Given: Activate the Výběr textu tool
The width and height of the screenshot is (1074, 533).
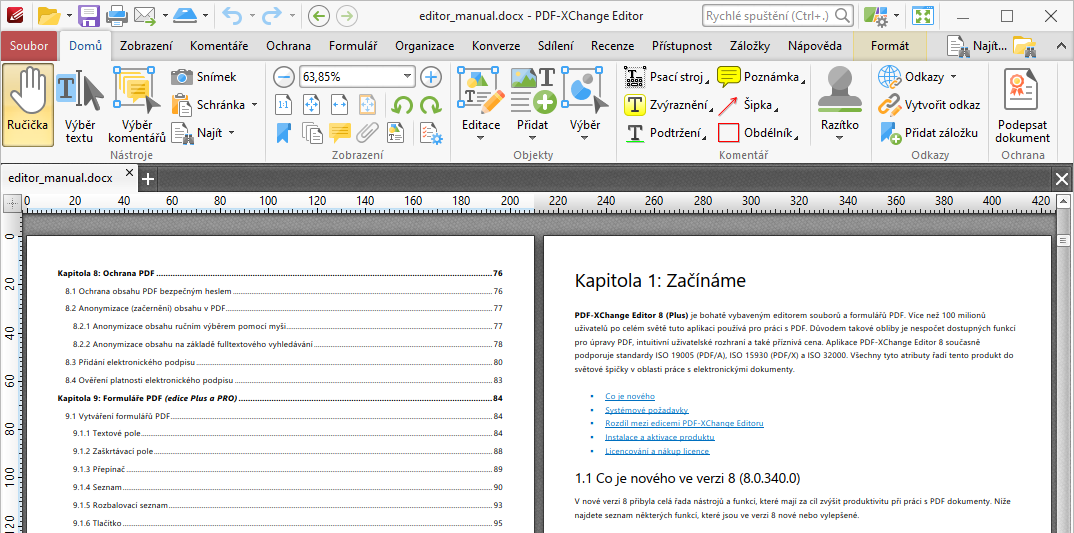Looking at the screenshot, I should point(80,105).
